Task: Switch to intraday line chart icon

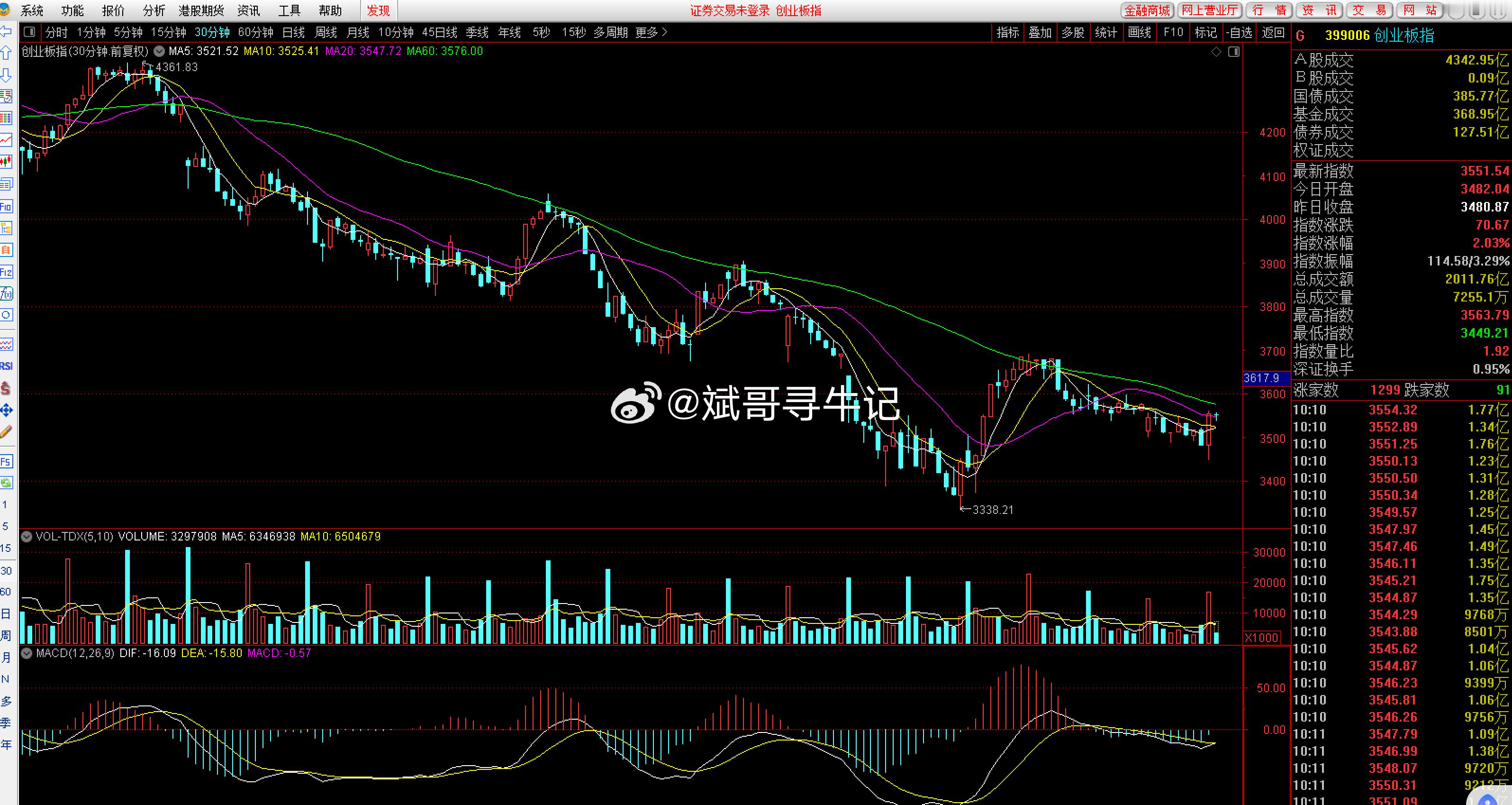Action: 6,140
